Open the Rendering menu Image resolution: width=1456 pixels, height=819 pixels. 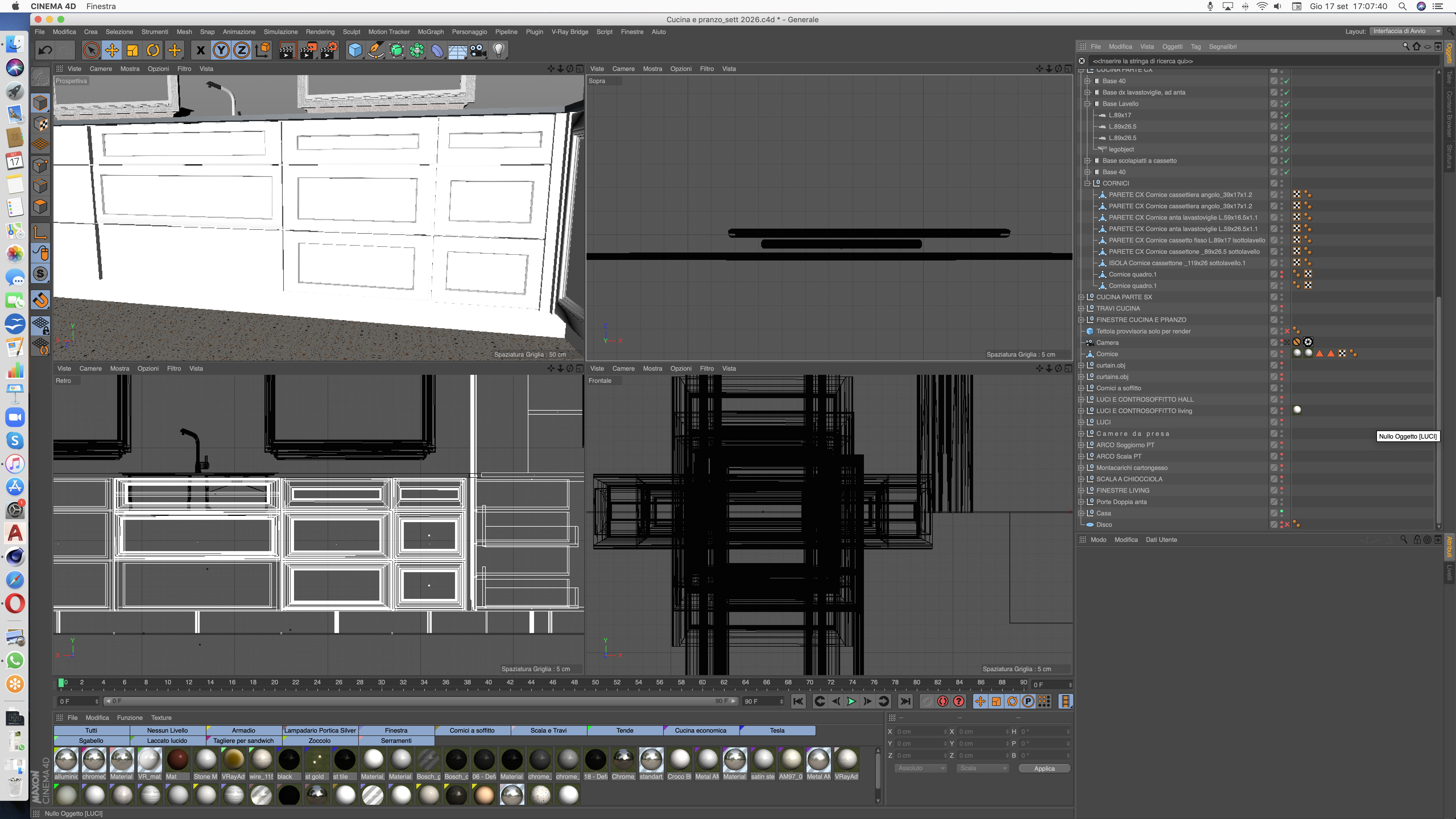(x=320, y=32)
